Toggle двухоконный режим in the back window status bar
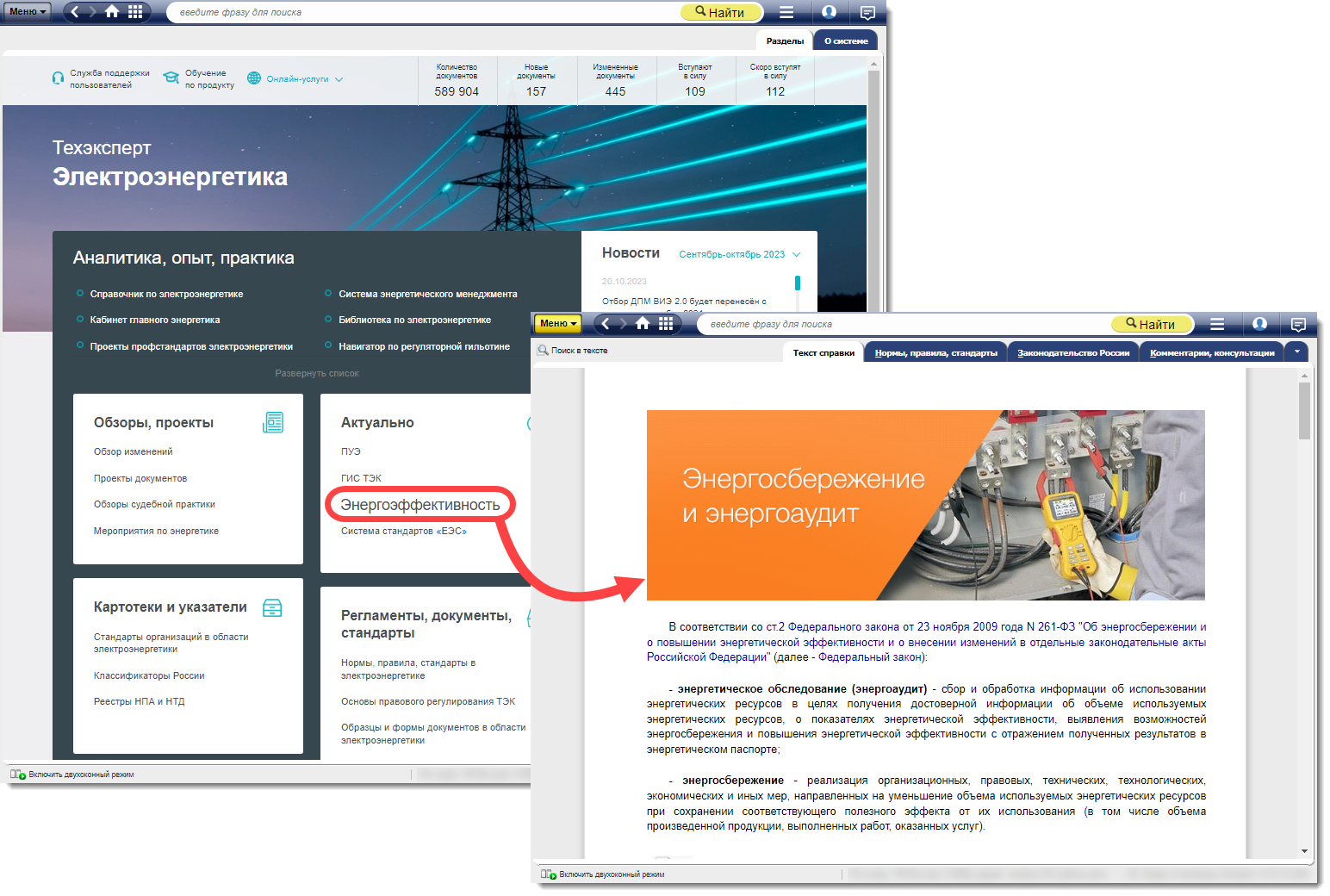The height and width of the screenshot is (896, 1330). pos(73,775)
